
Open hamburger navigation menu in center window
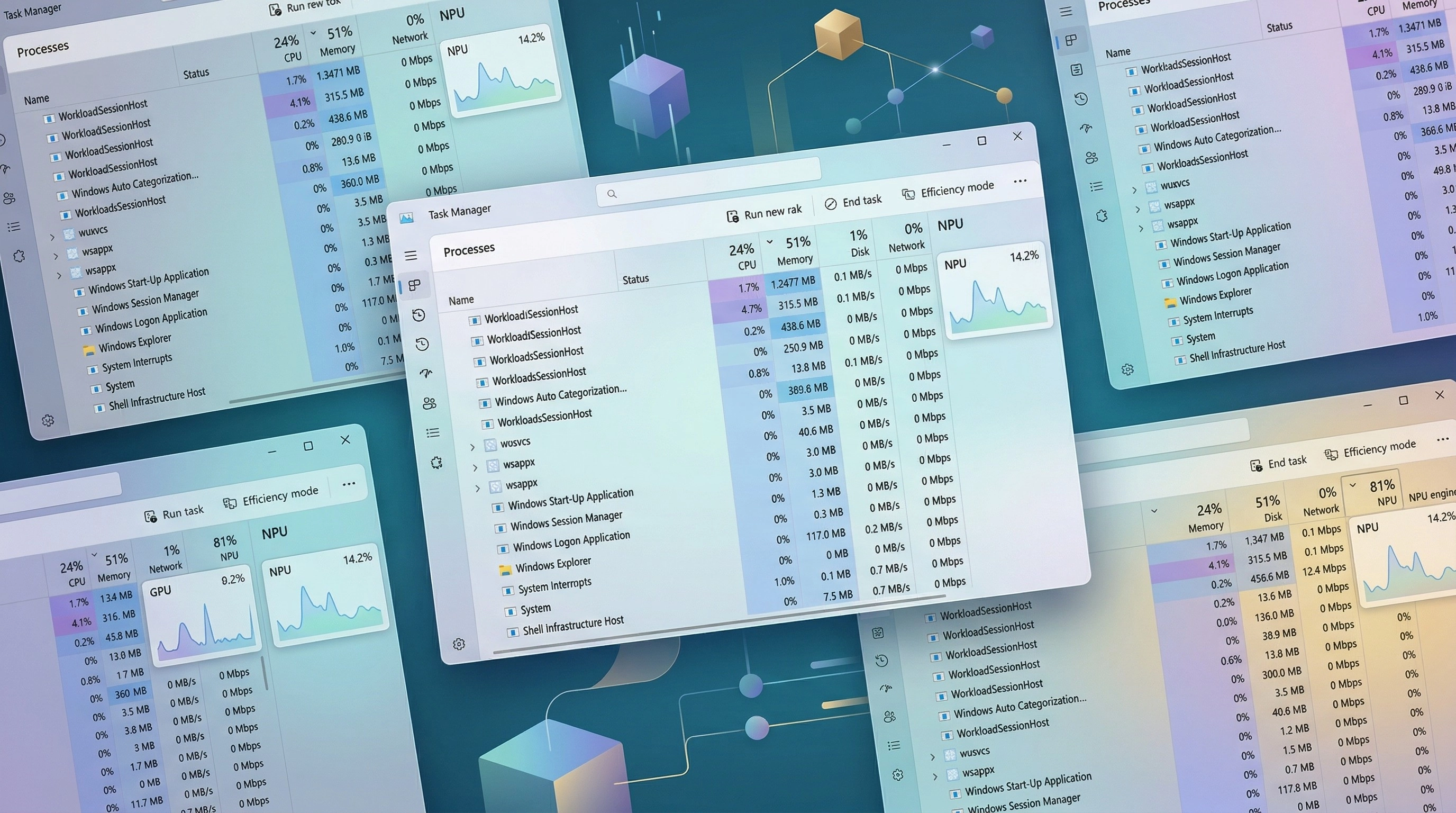point(411,256)
